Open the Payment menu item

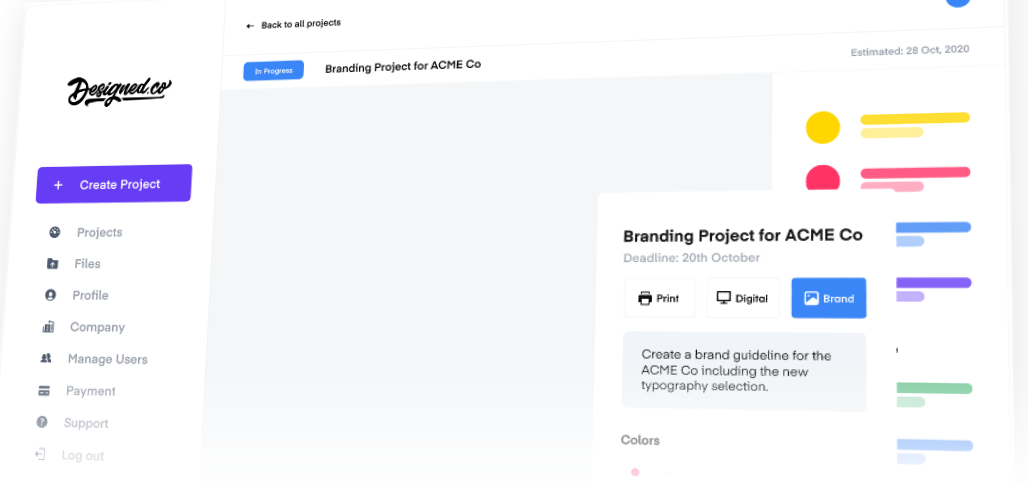(x=90, y=391)
